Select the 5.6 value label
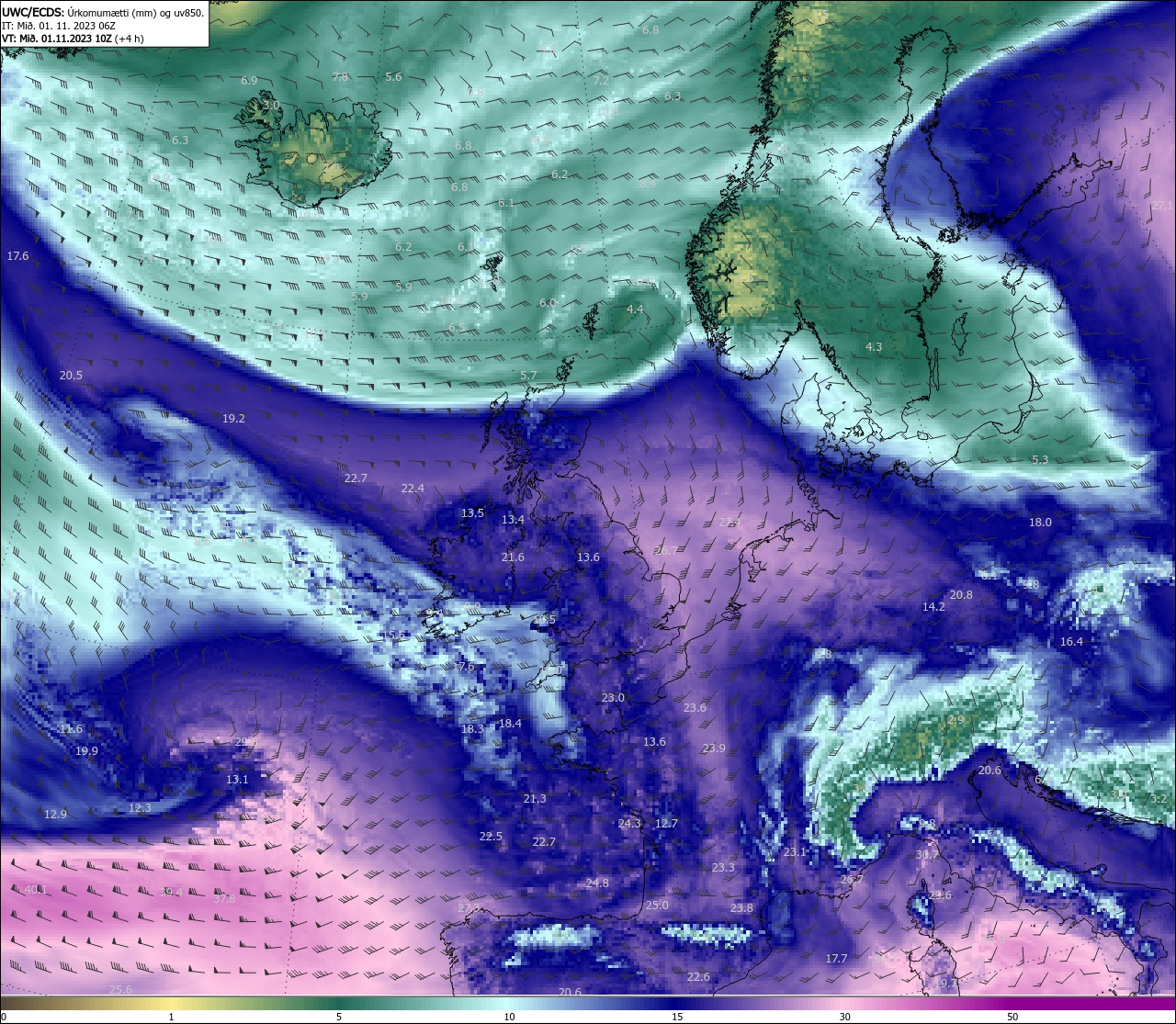The width and height of the screenshot is (1176, 1024). [x=393, y=77]
